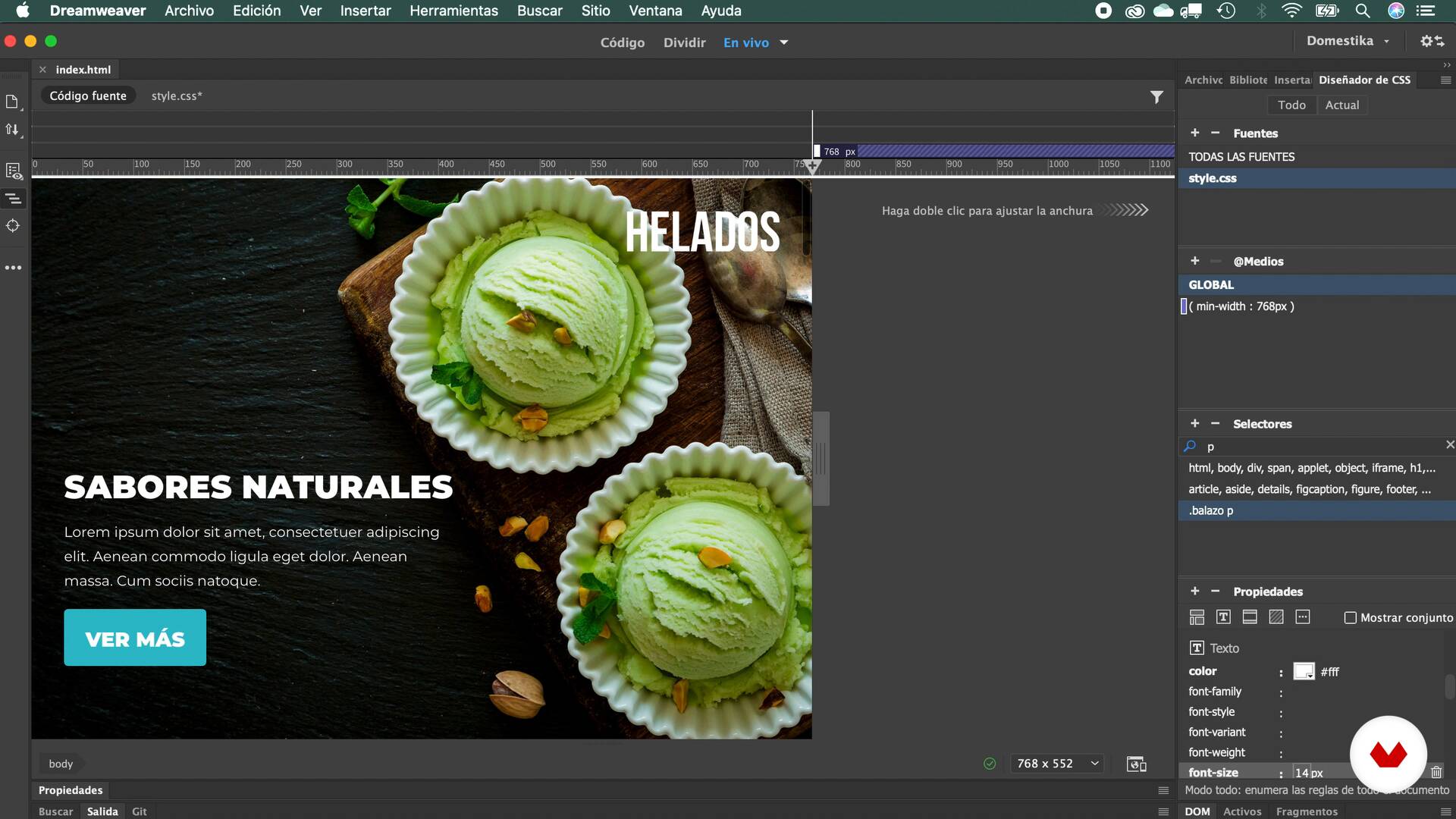The width and height of the screenshot is (1456, 819).
Task: Click the Get/Put files arrows icon
Action: click(12, 130)
